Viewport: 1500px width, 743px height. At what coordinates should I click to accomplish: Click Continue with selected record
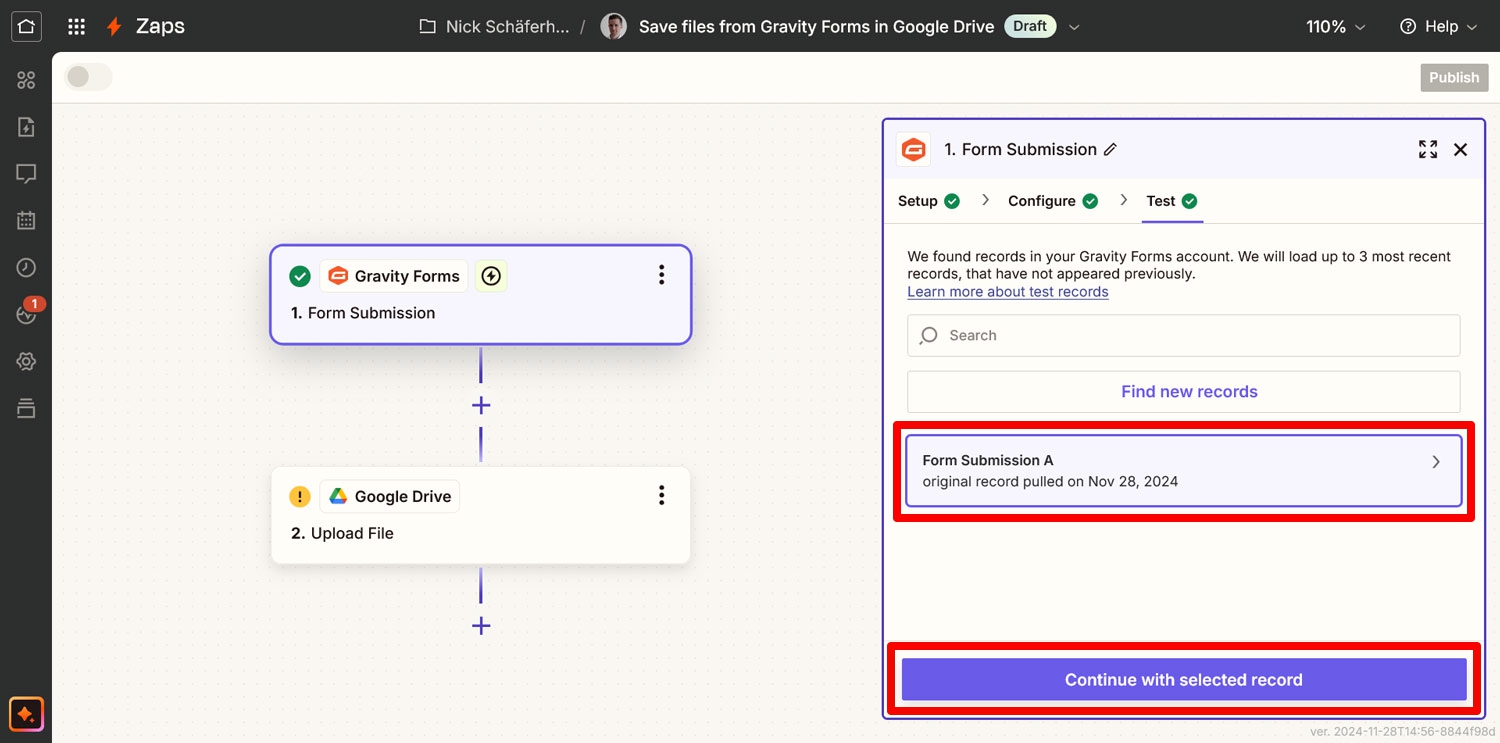[1184, 680]
